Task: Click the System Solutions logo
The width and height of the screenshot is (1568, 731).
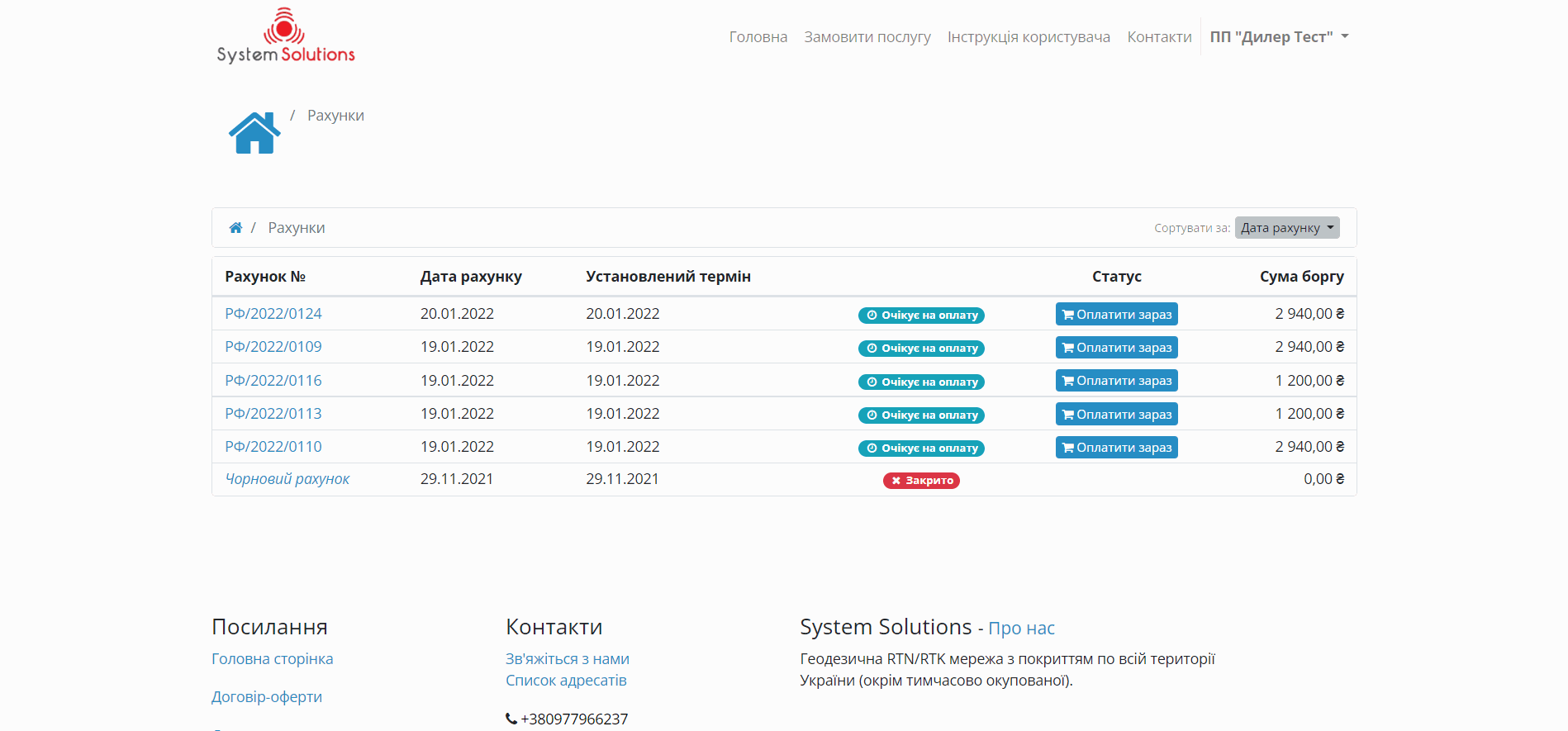Action: (285, 36)
